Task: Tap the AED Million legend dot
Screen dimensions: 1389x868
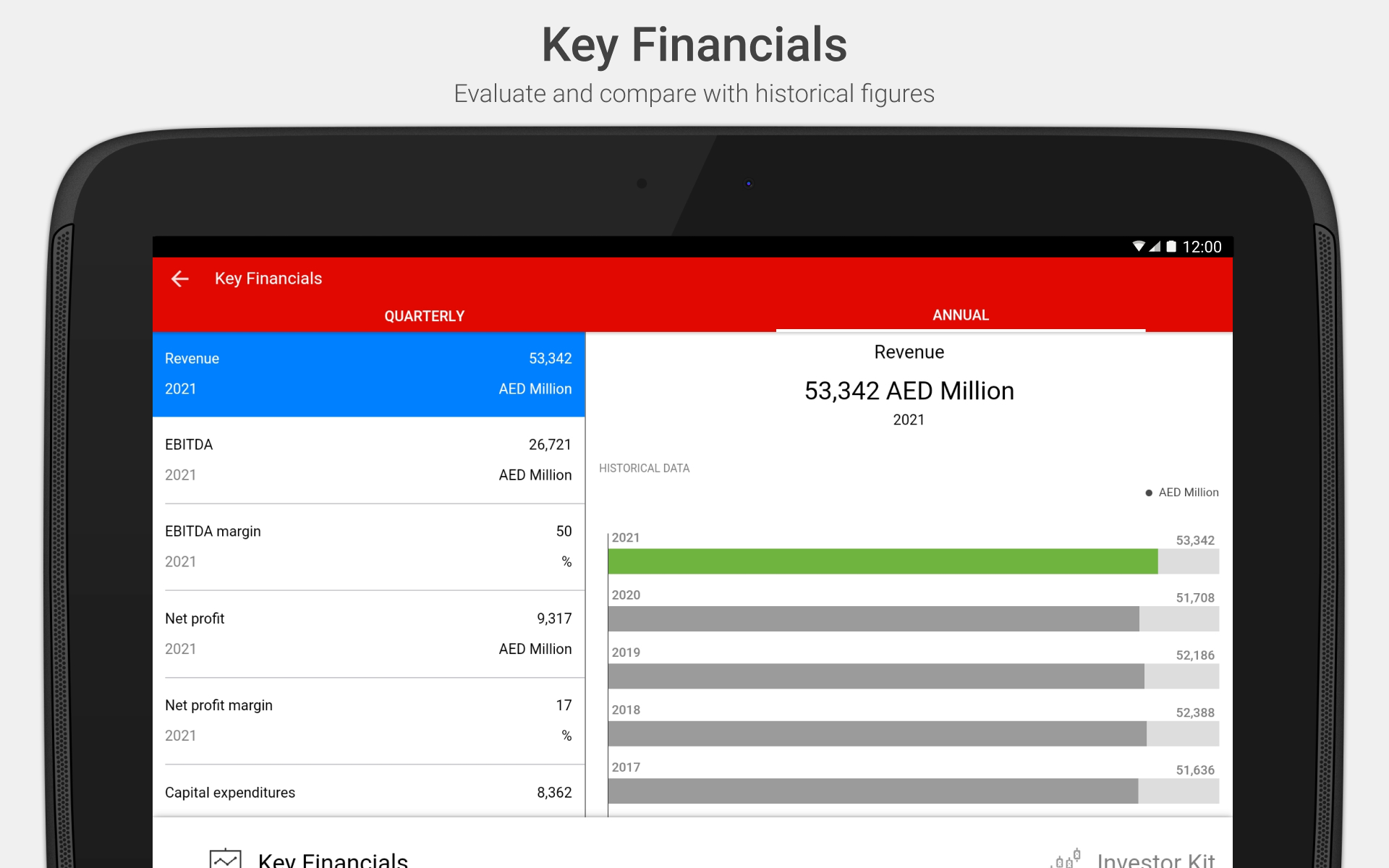Action: click(1149, 493)
